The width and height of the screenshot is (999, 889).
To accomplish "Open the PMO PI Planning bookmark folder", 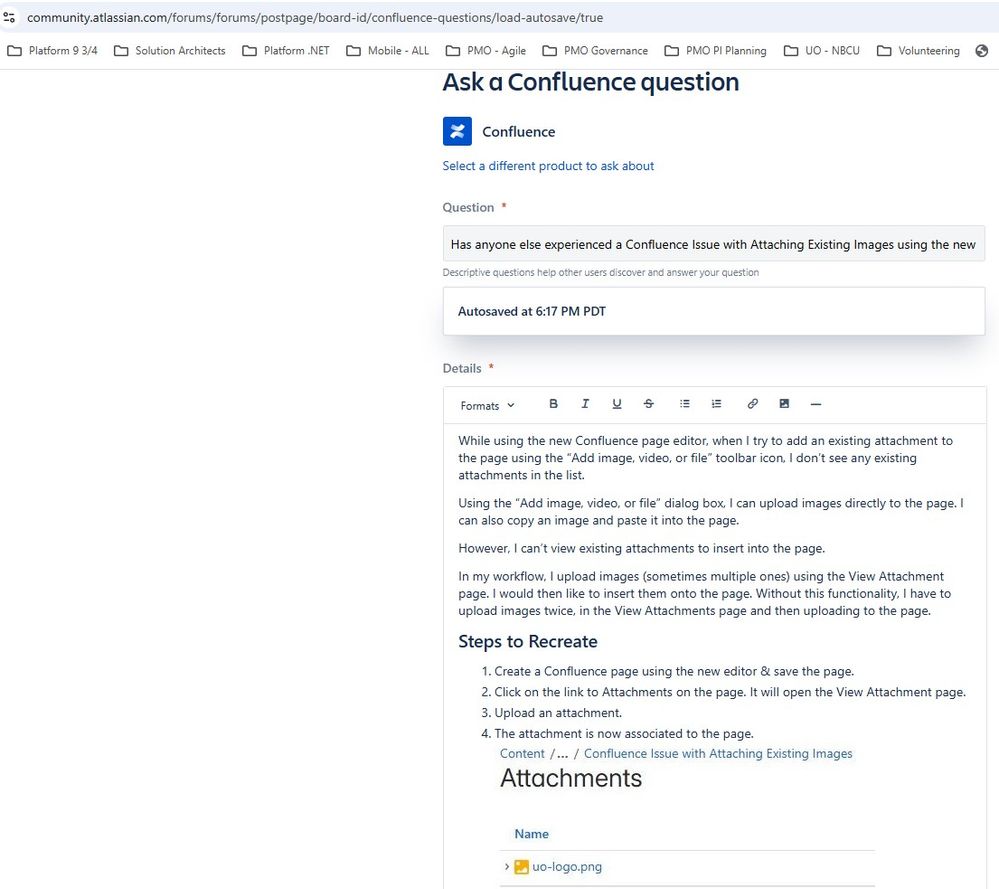I will [715, 51].
